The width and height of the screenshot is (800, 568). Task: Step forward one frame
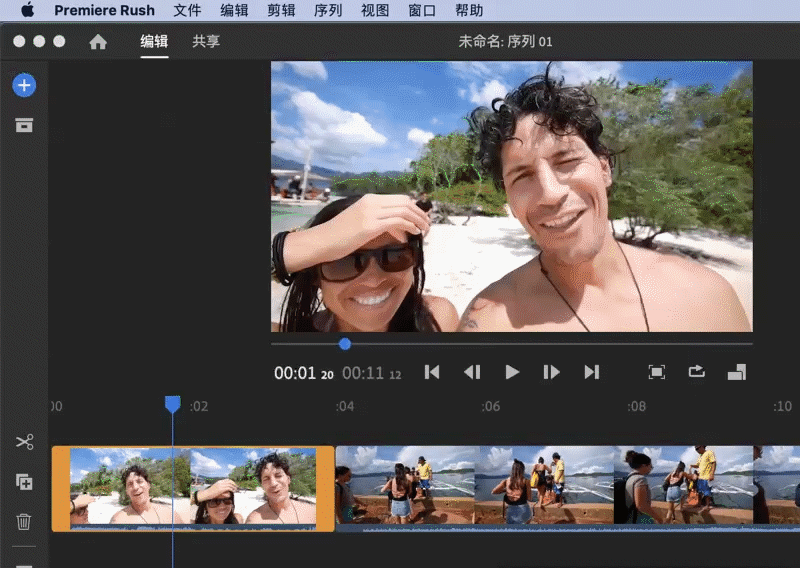coord(552,372)
